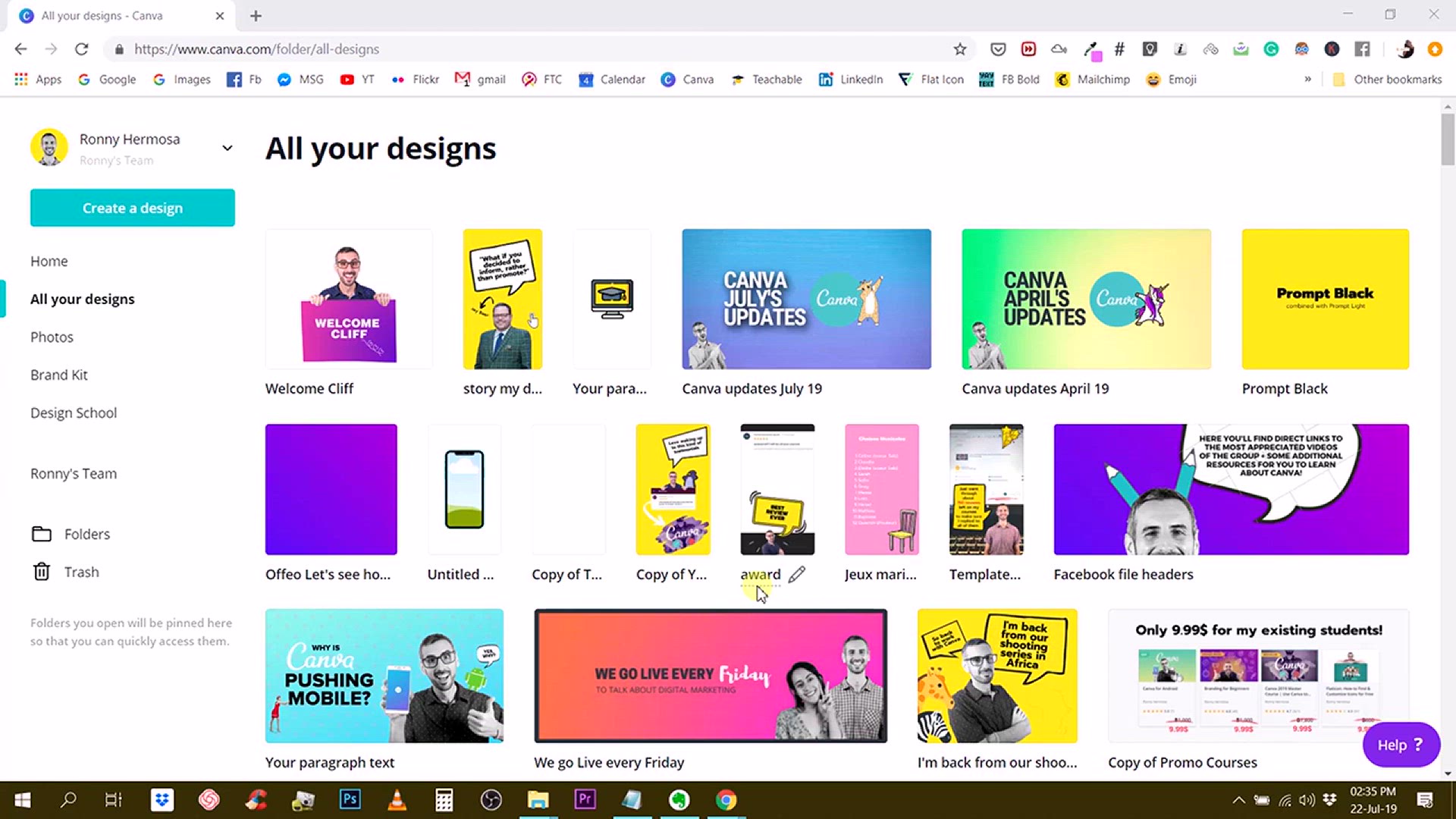Open the YT YouTube bookmark
This screenshot has height=819, width=1456.
click(357, 79)
